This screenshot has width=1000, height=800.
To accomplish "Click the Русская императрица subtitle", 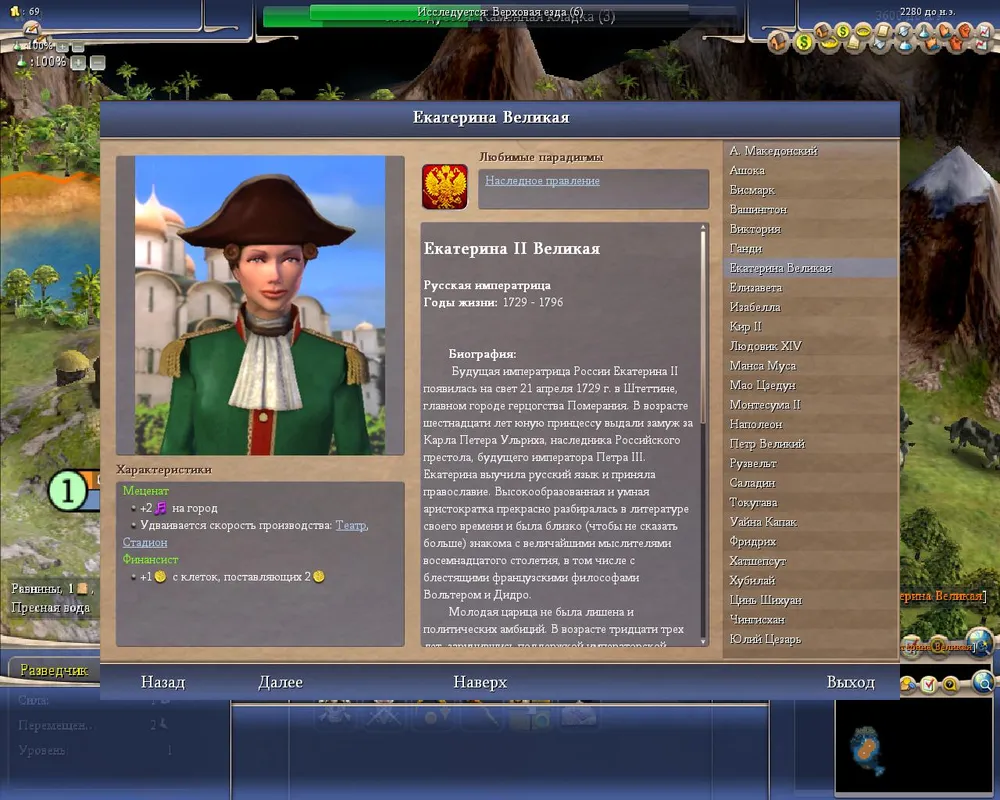I will (x=487, y=285).
